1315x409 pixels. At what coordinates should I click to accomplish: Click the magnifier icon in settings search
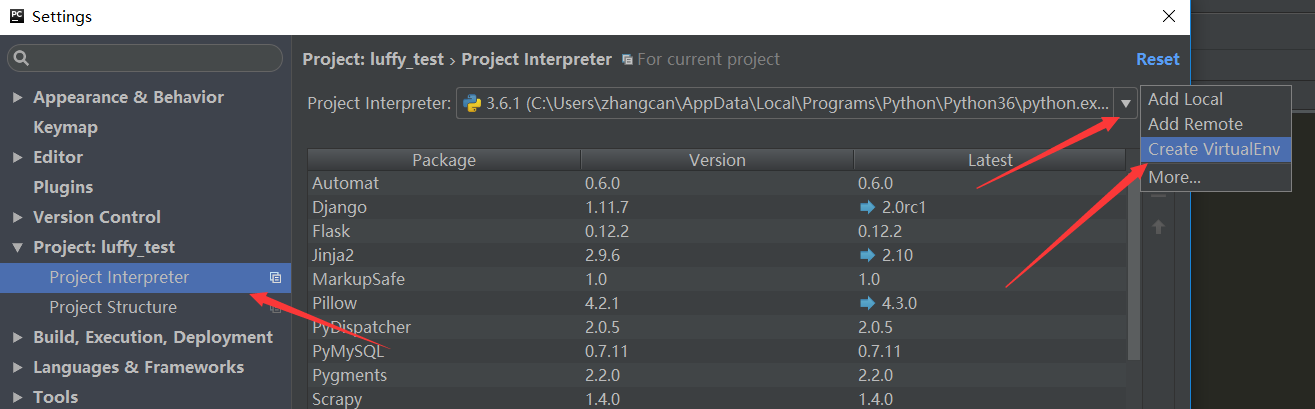(x=22, y=58)
